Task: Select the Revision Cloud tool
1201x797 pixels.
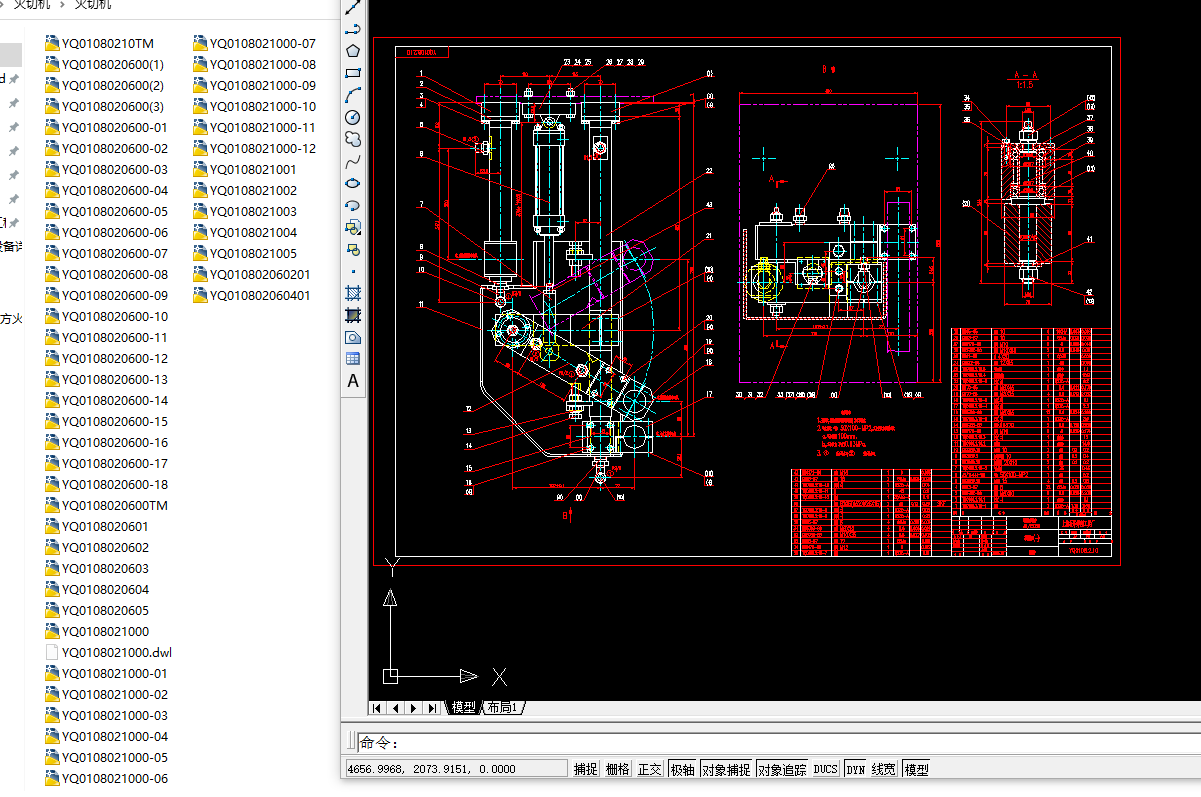Action: click(x=352, y=139)
